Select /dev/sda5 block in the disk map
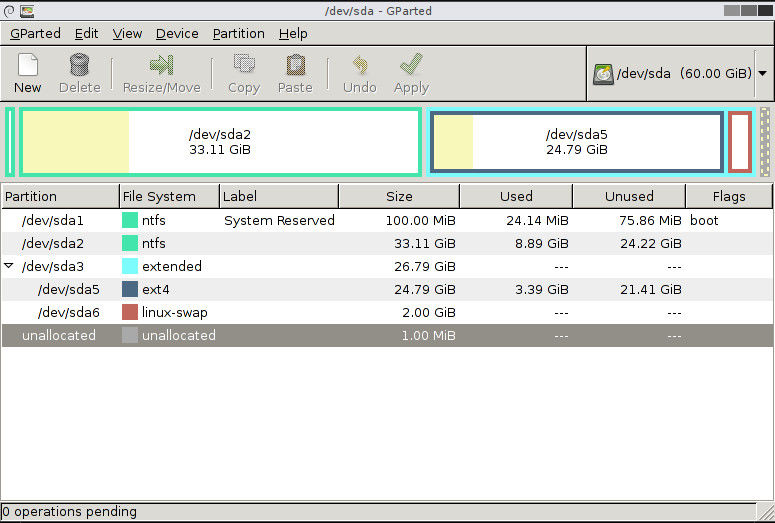This screenshot has width=775, height=523. (x=577, y=142)
